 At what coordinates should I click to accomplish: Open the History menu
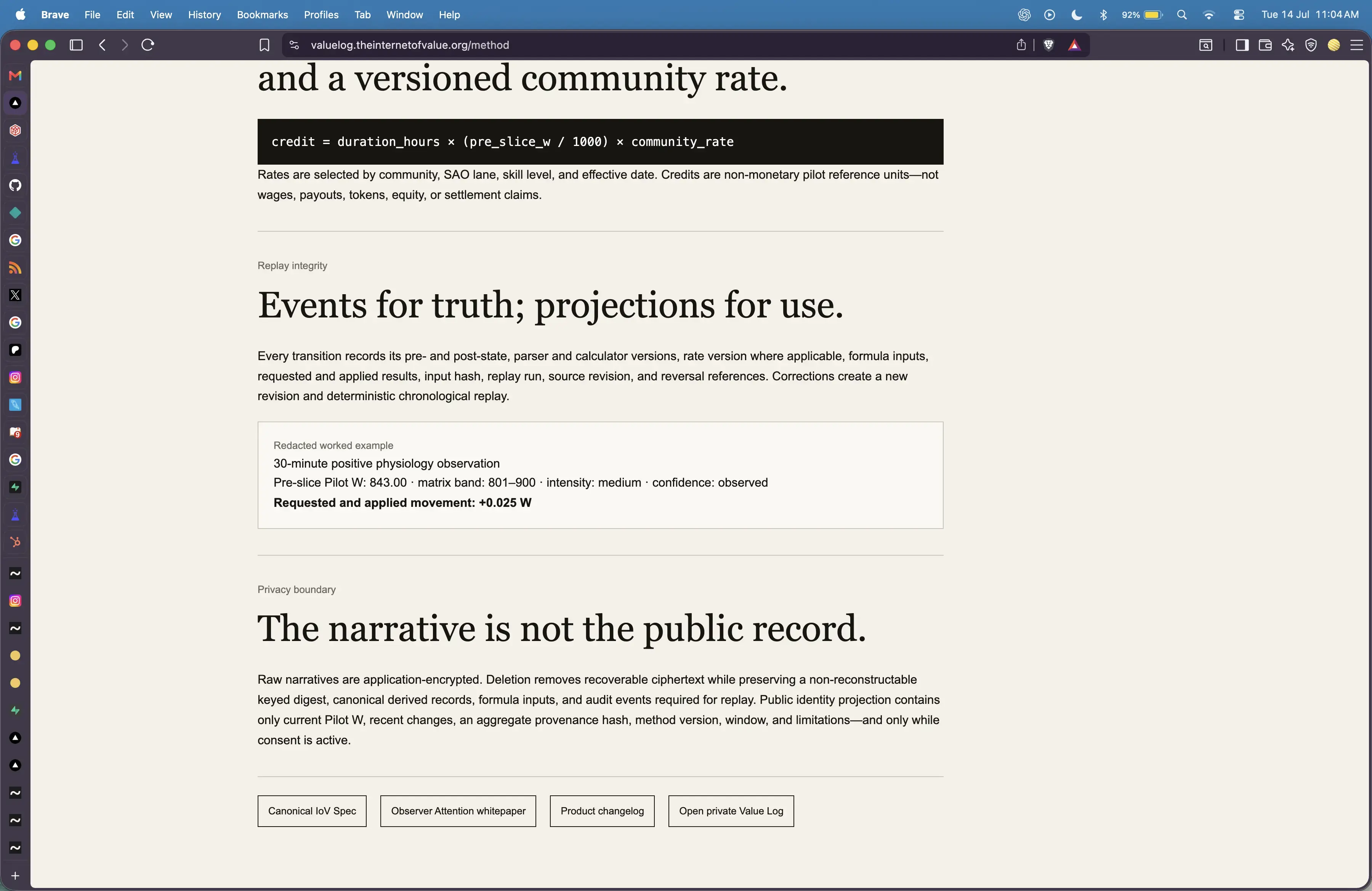pos(204,14)
